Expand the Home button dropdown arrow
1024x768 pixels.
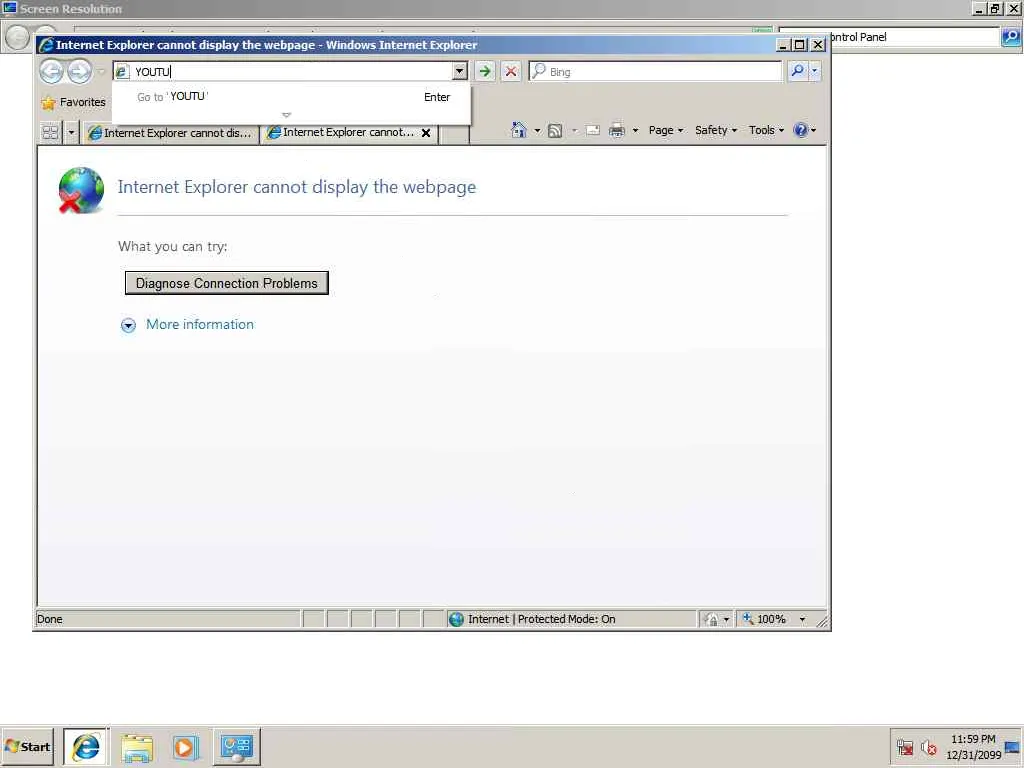click(x=537, y=131)
